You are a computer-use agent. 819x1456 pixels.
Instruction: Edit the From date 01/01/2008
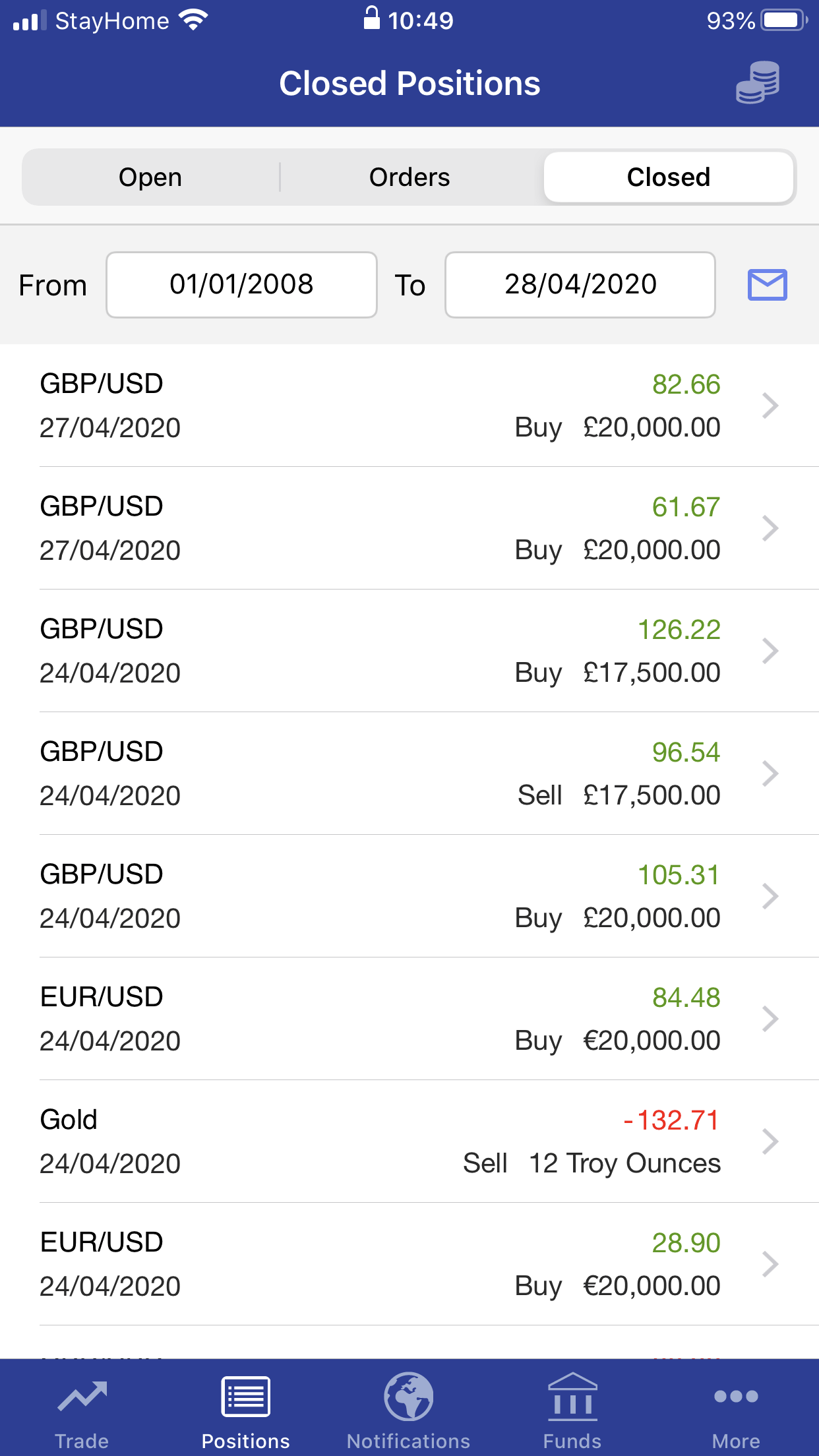[x=241, y=285]
